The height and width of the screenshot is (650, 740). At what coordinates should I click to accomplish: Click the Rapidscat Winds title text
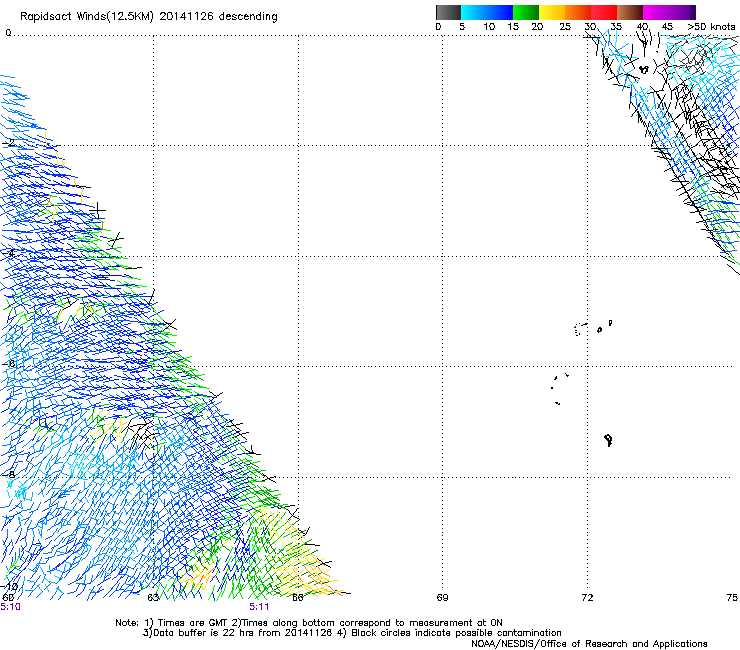coord(149,16)
